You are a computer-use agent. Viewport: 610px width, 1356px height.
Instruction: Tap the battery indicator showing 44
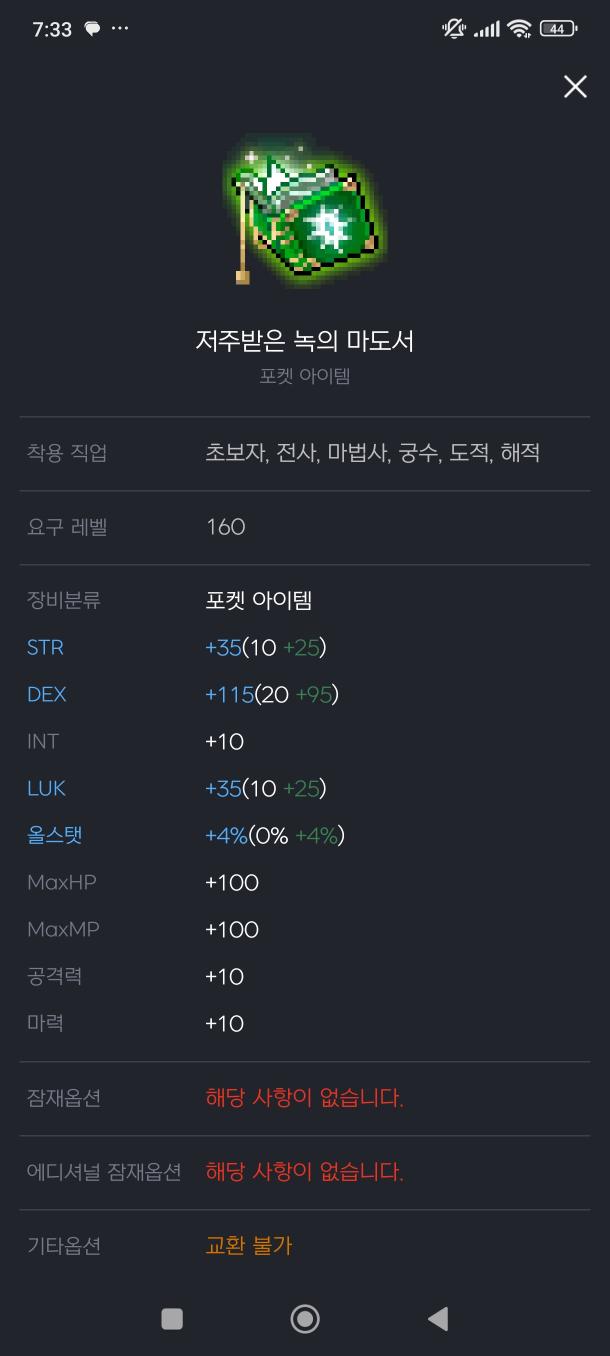pyautogui.click(x=558, y=30)
